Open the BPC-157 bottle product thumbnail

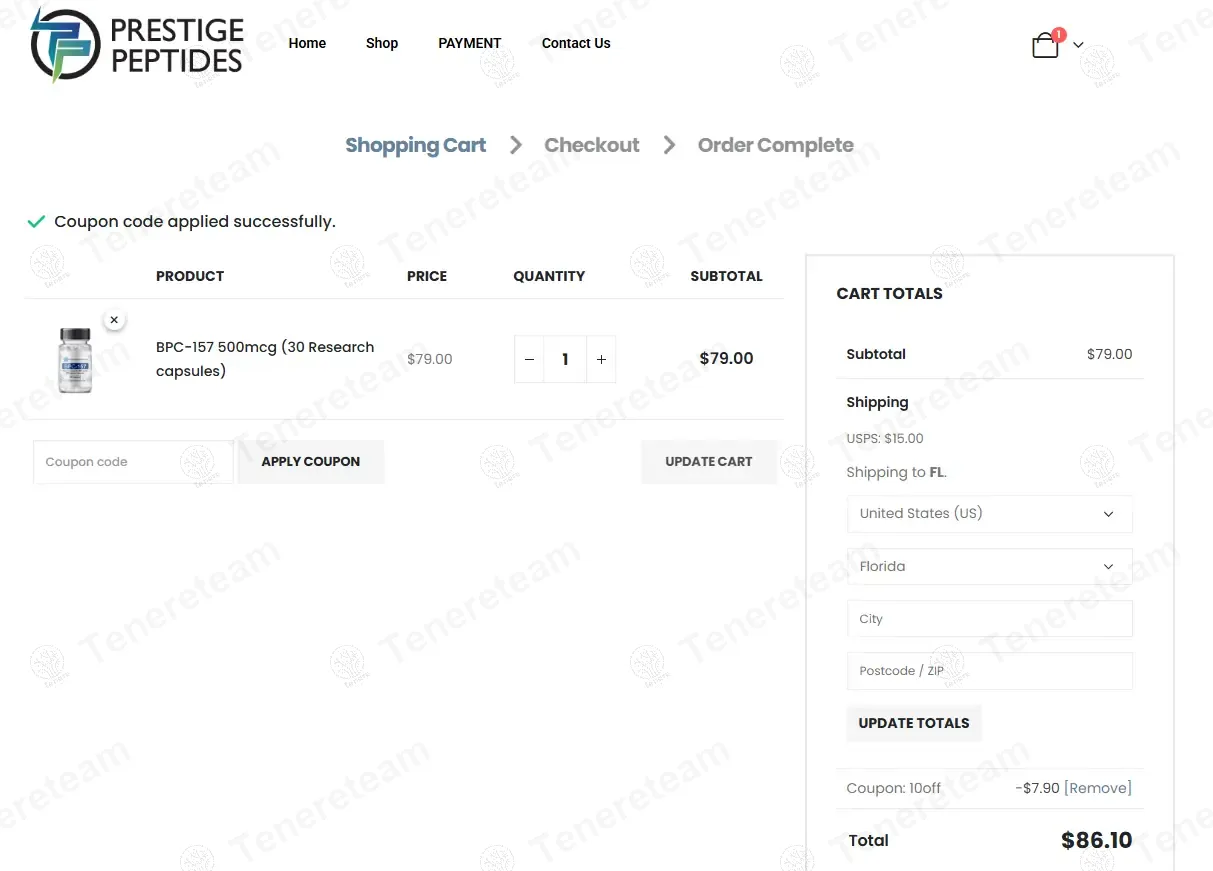point(75,359)
